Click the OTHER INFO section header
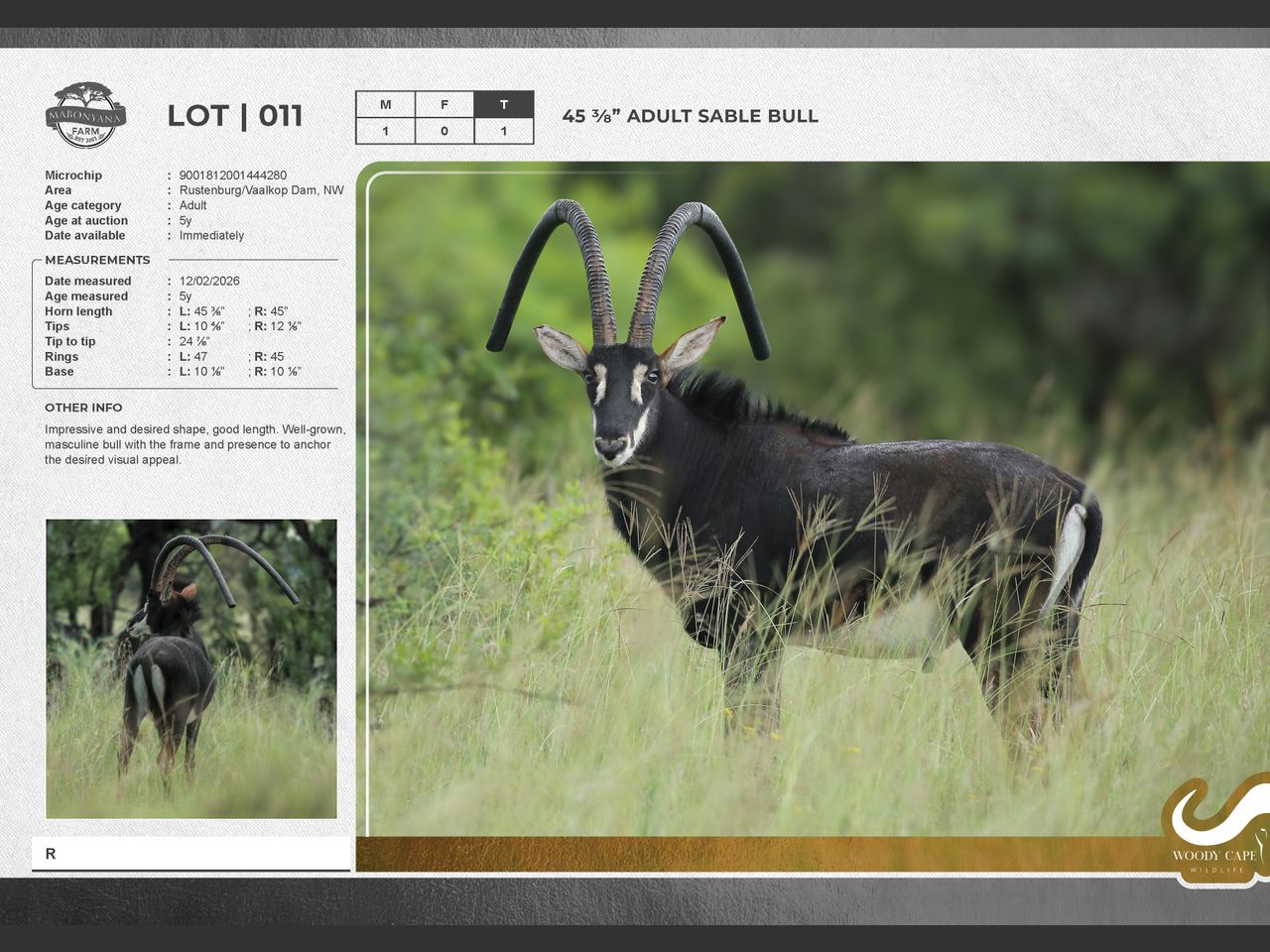 point(83,408)
